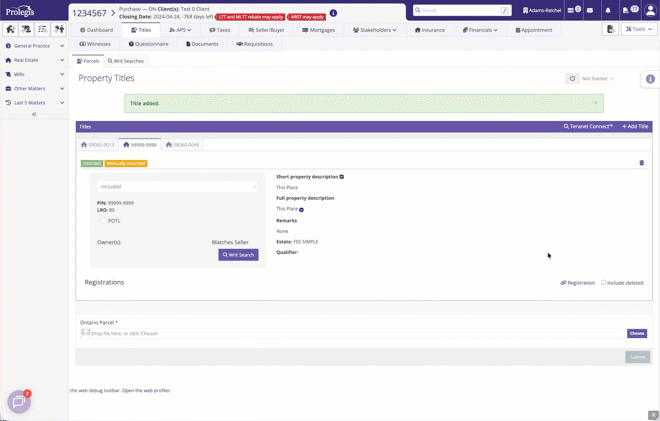Expand General Practice in sidebar
Screen dimensions: 660x421
(35, 46)
